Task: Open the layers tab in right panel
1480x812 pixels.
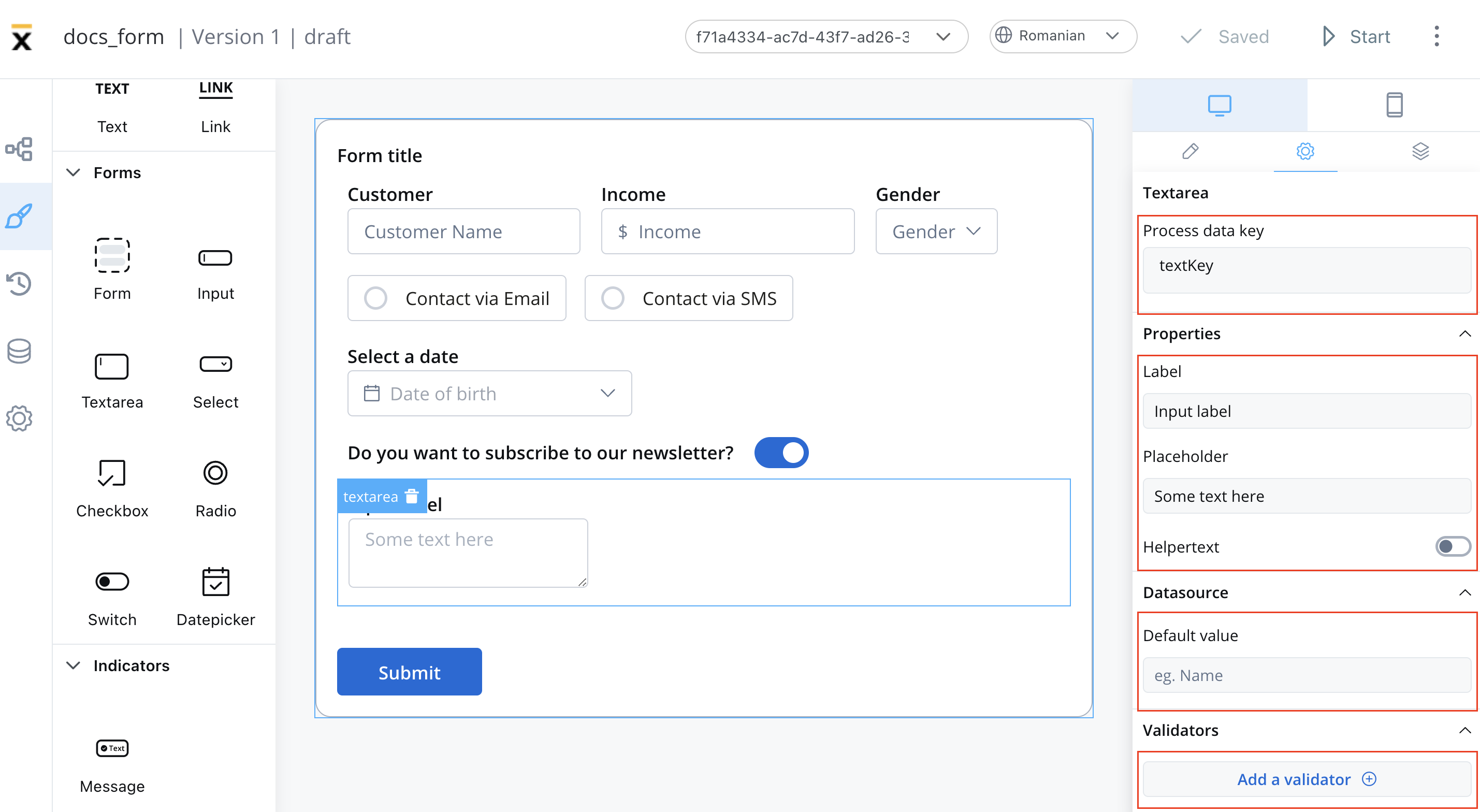Action: 1420,151
